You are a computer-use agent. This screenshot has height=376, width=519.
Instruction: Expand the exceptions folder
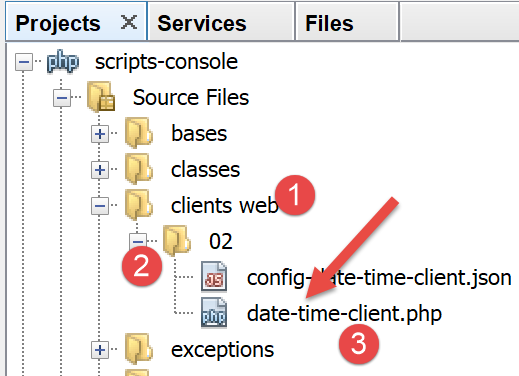click(100, 350)
